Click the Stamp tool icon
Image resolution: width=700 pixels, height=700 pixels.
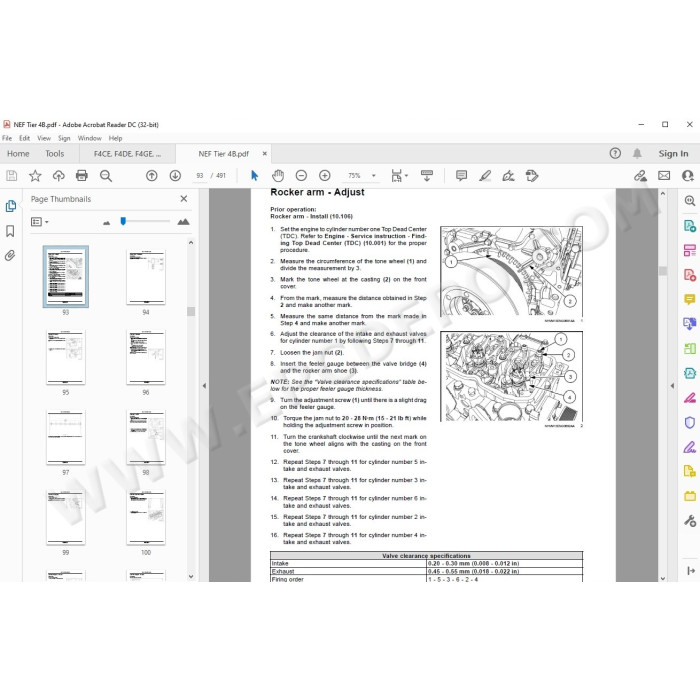532,176
